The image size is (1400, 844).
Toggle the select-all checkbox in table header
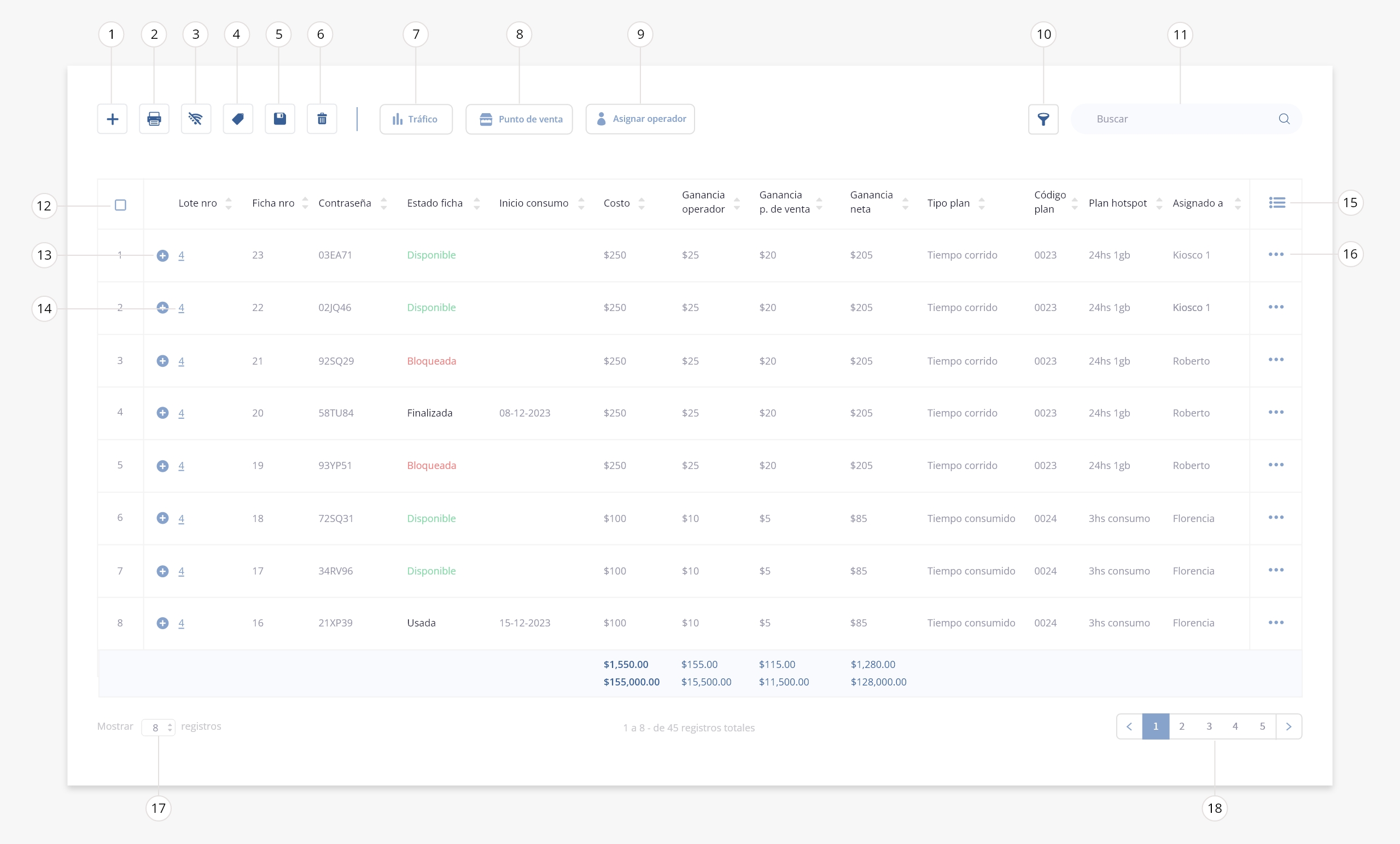coord(120,205)
